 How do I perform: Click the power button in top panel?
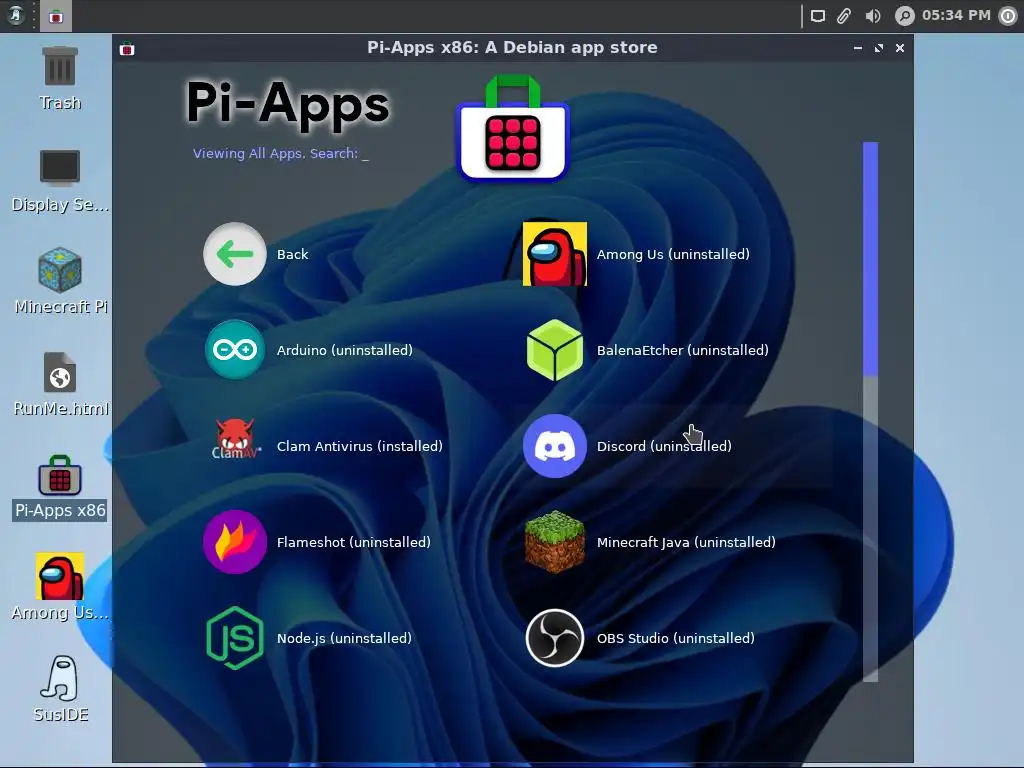1008,16
